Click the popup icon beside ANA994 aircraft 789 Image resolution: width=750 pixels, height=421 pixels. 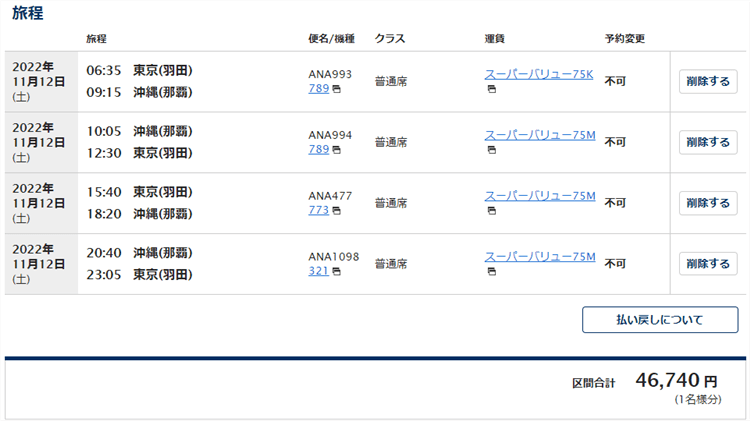[336, 151]
